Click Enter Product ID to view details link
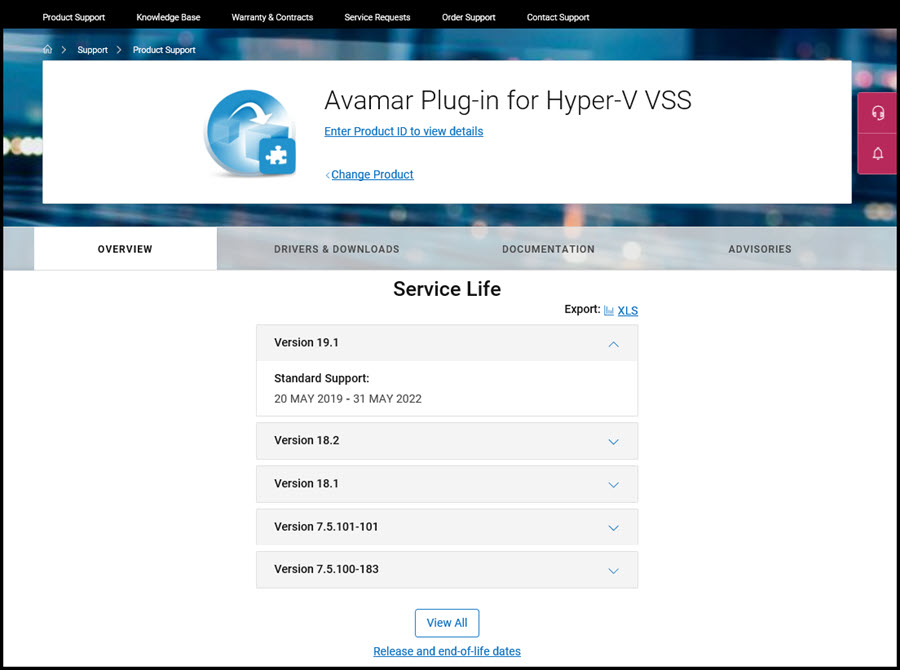This screenshot has width=900, height=670. click(404, 131)
